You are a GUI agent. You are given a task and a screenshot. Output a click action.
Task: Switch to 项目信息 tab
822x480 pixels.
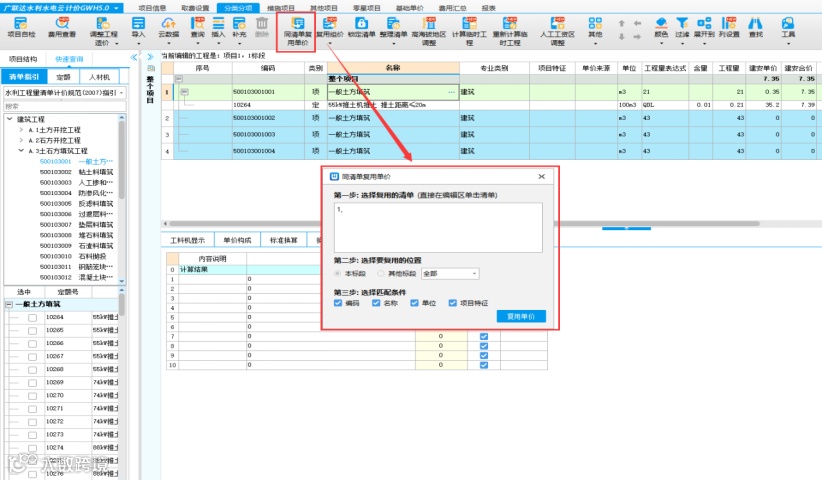152,8
